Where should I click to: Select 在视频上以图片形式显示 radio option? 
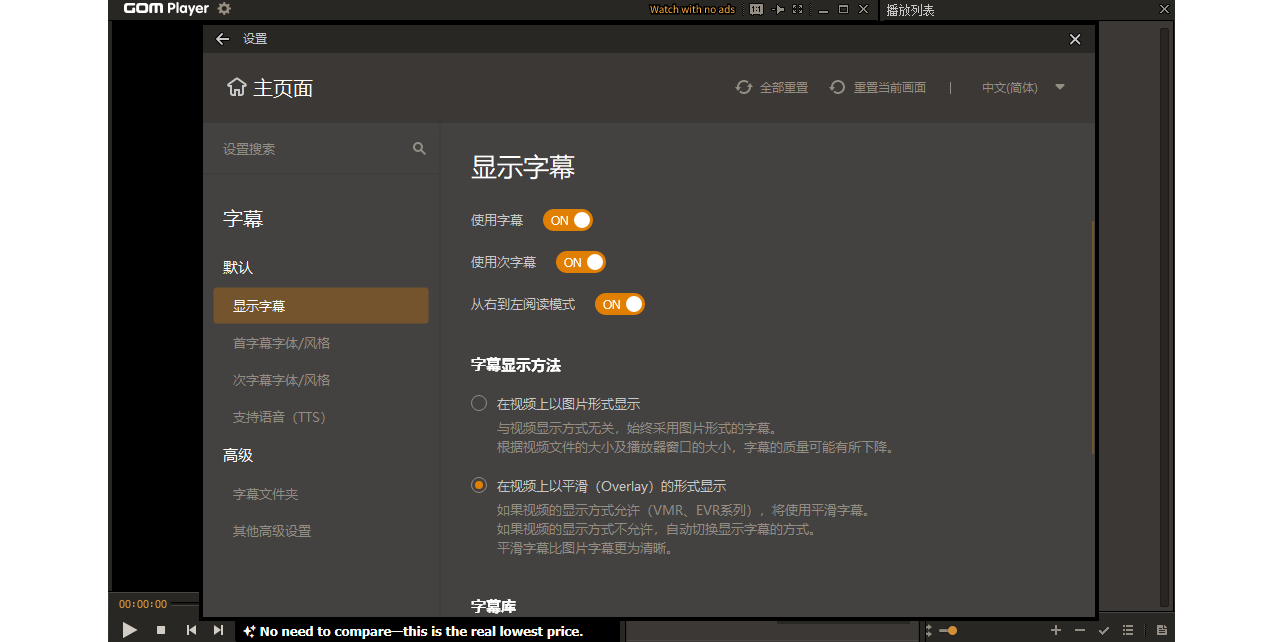[478, 402]
